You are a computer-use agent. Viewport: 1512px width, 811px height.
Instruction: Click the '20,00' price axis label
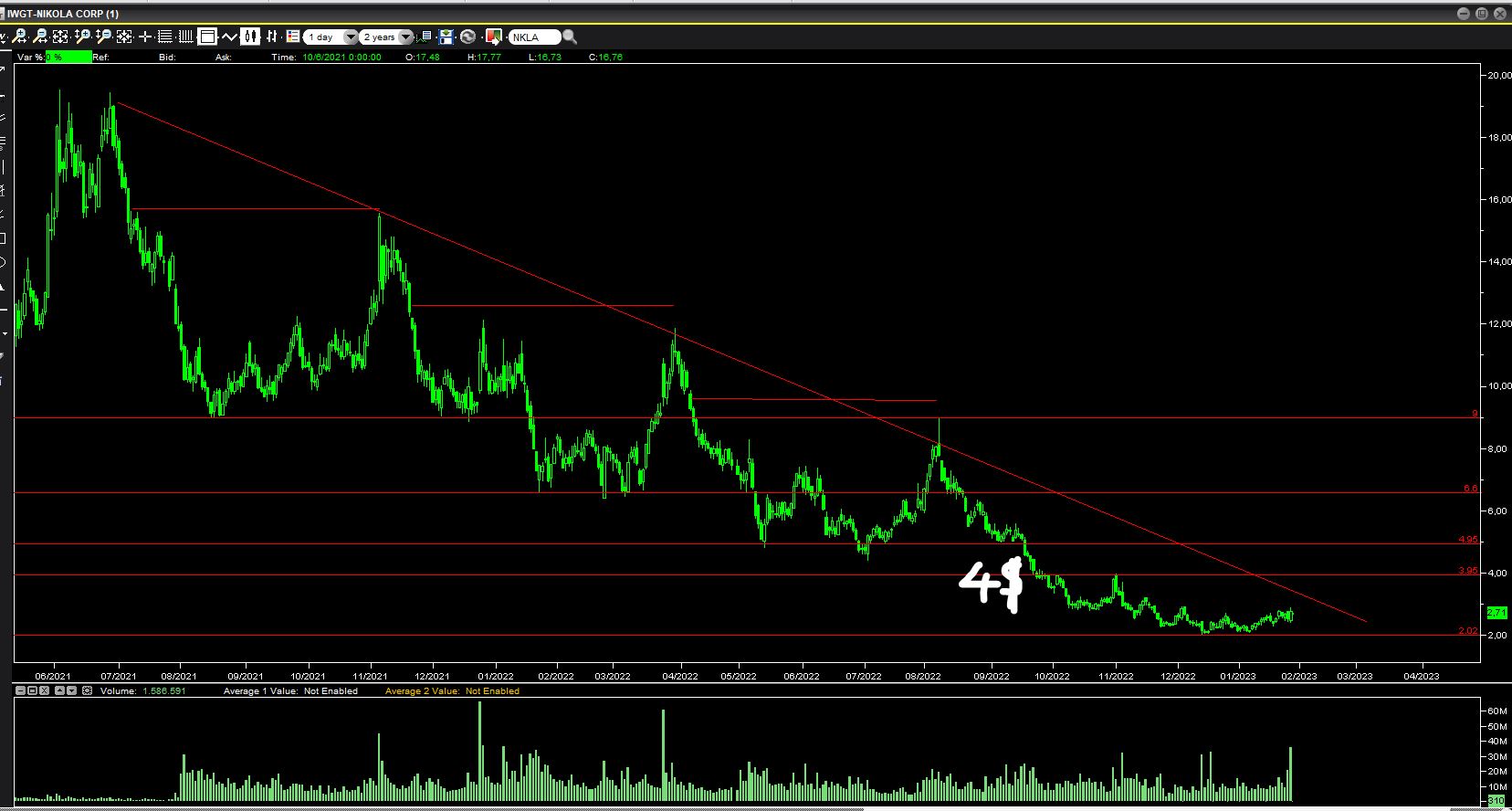point(1499,75)
